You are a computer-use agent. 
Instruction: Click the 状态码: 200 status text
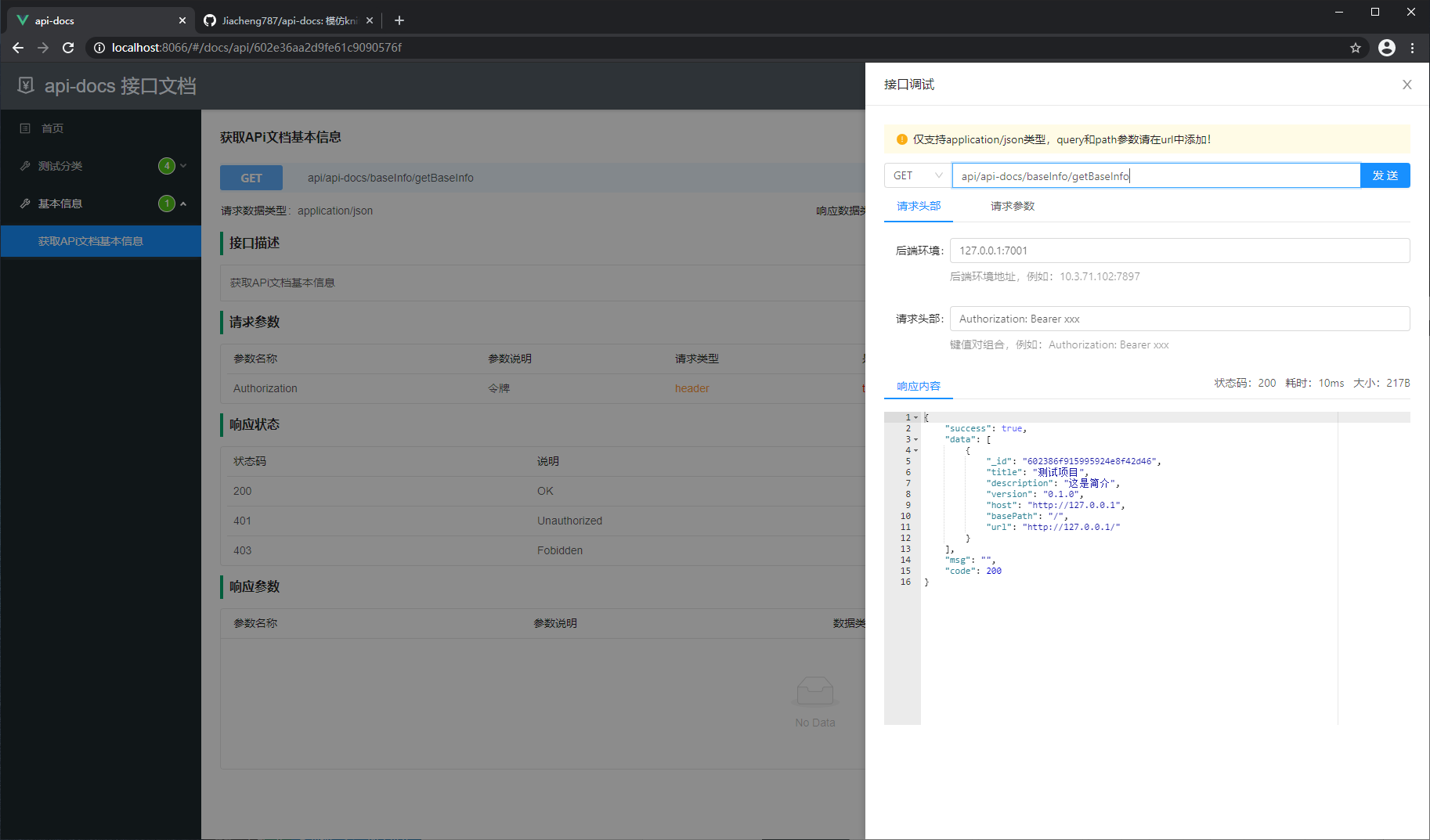(x=1245, y=383)
